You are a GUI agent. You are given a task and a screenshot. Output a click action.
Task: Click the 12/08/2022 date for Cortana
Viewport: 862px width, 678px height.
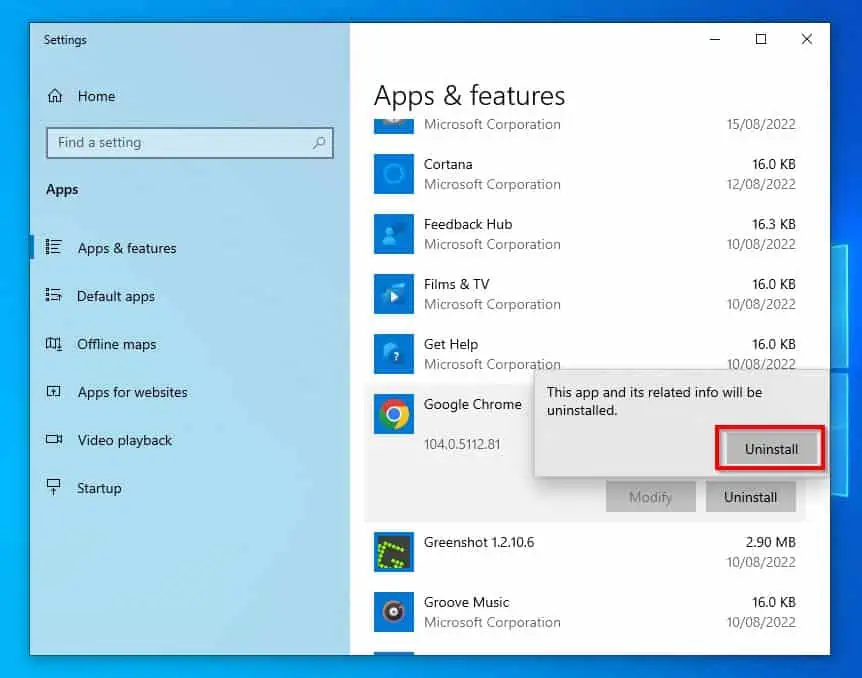point(761,184)
